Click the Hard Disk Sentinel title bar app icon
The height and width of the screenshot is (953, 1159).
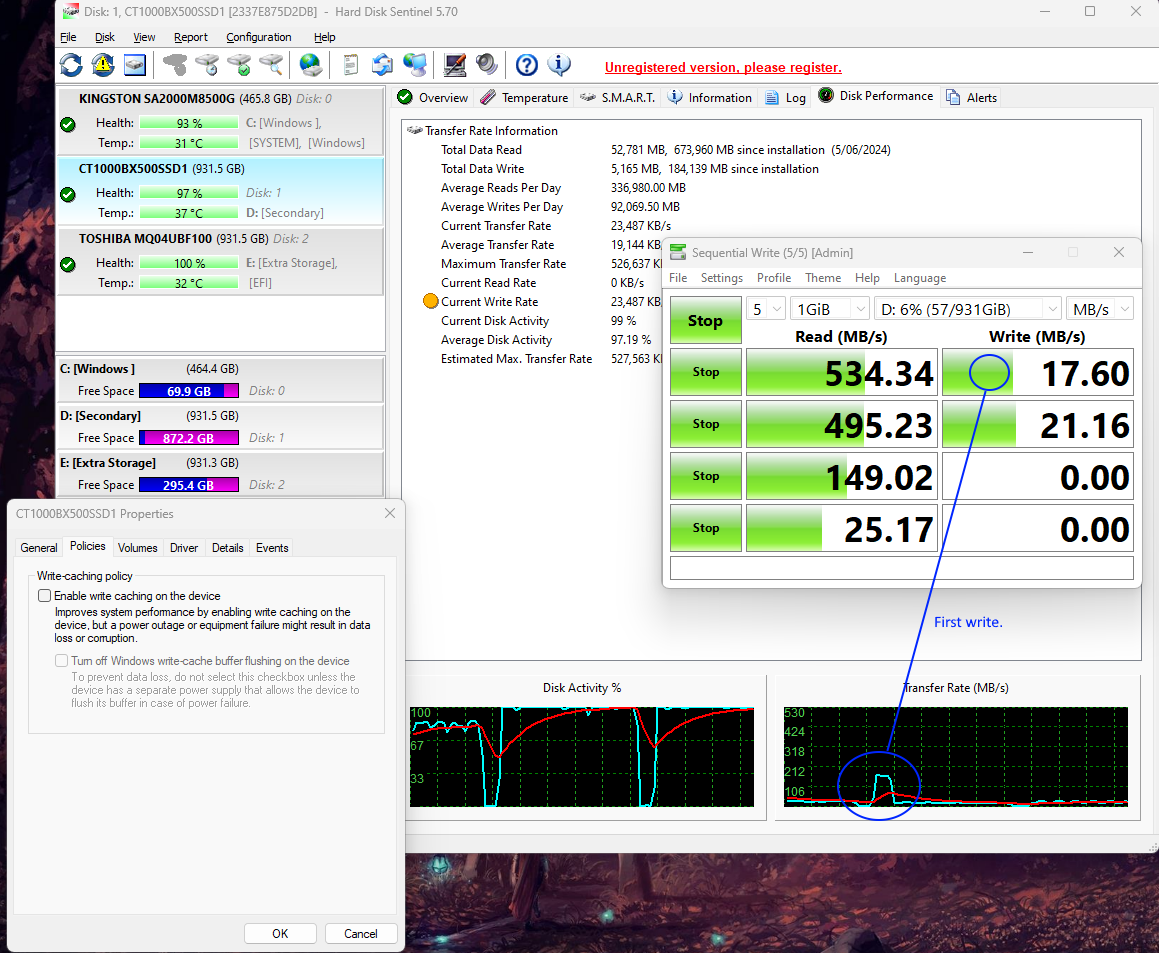pos(70,11)
